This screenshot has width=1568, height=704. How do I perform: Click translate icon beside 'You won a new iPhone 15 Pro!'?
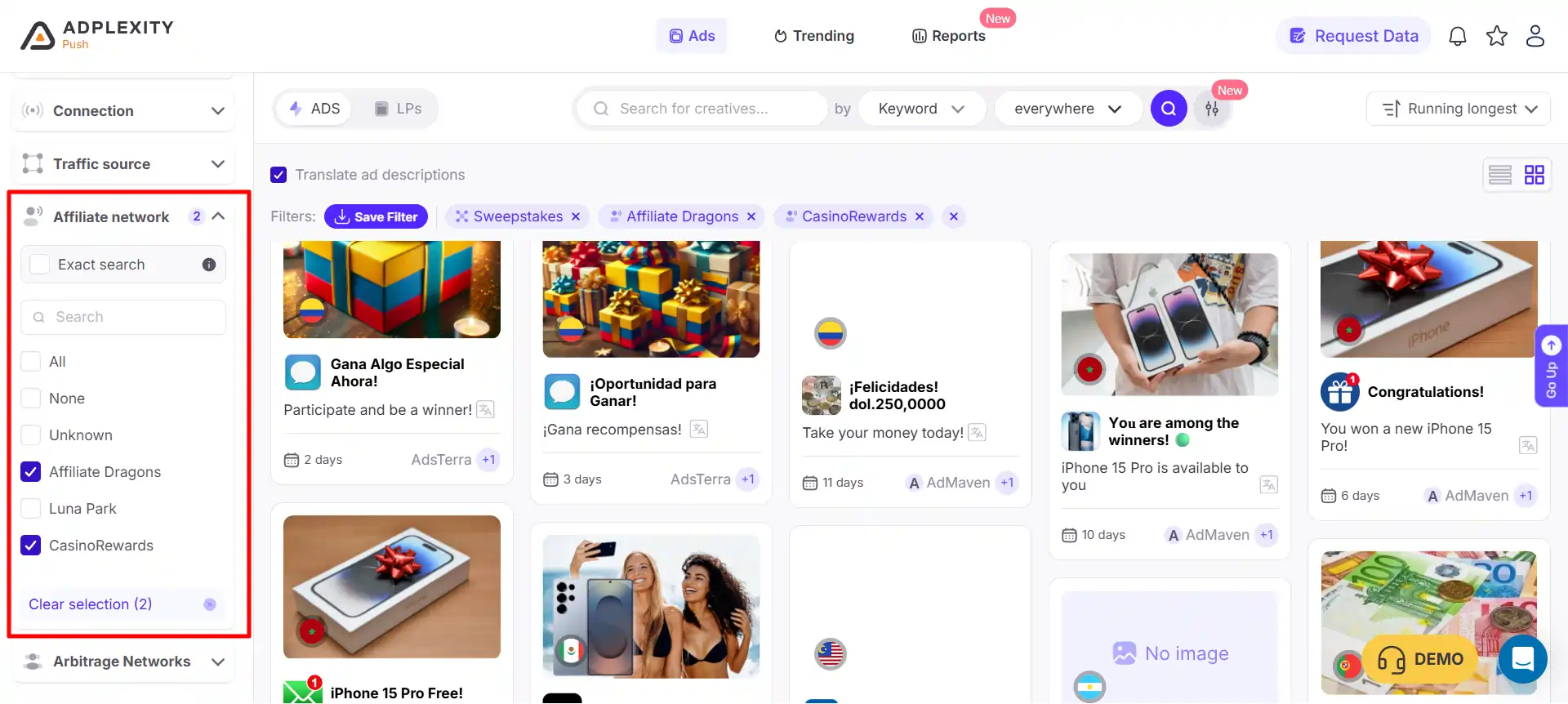click(1528, 445)
